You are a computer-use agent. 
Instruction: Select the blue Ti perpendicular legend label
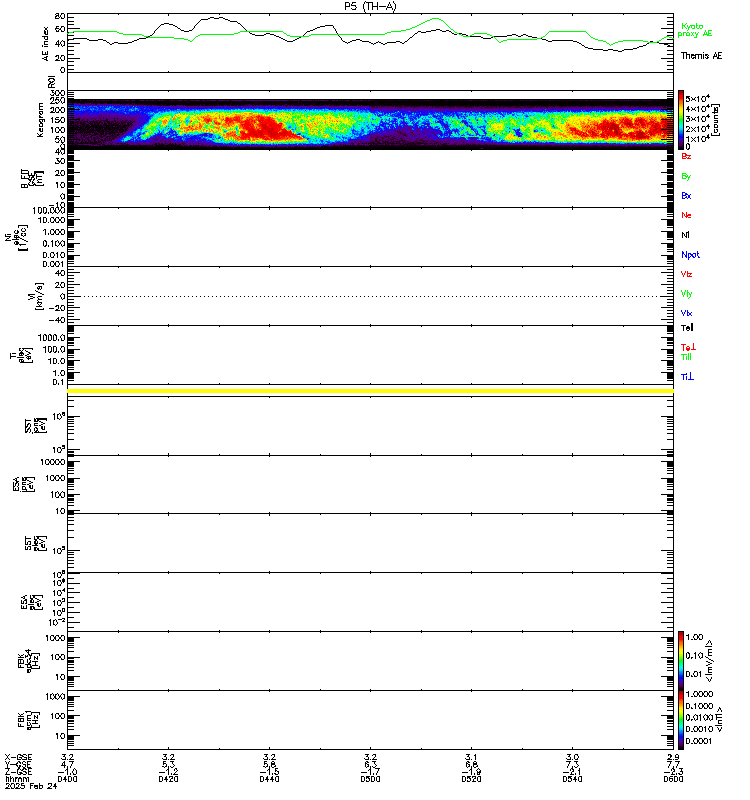pos(687,377)
